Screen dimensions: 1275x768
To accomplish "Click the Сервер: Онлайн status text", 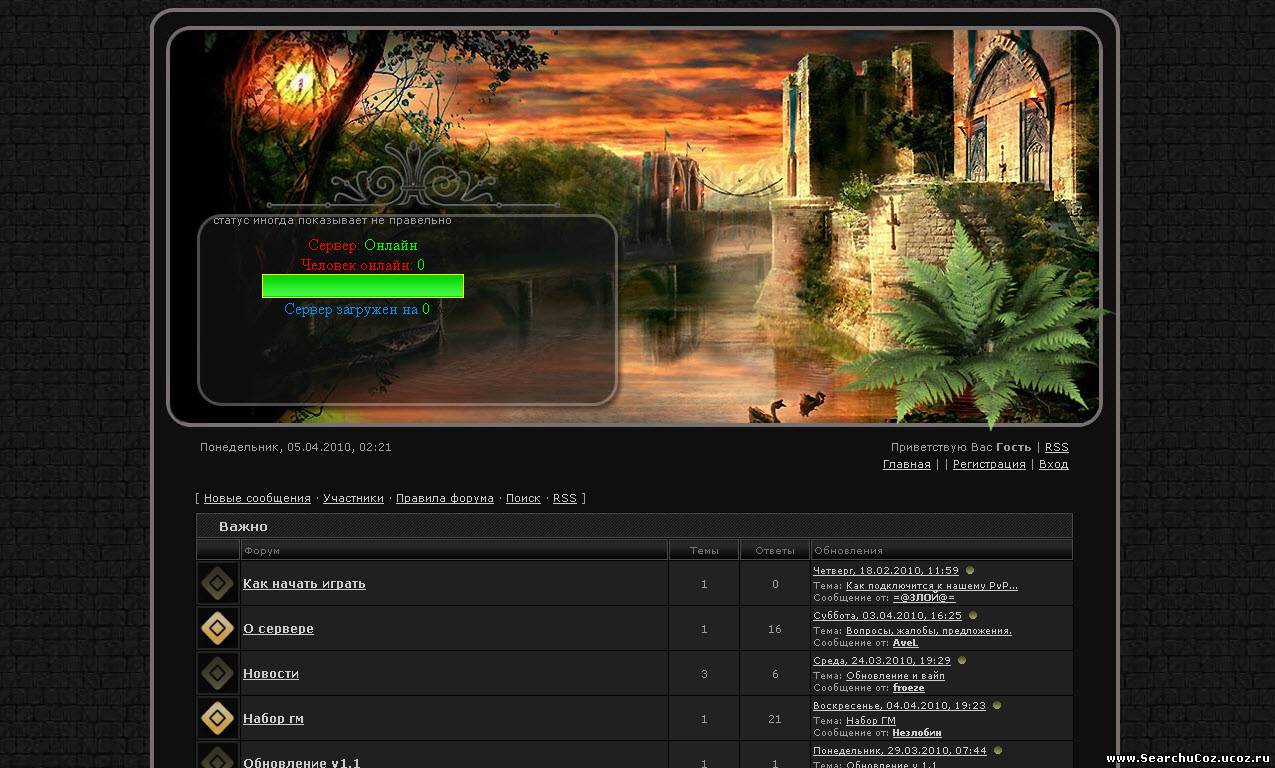I will pyautogui.click(x=363, y=245).
